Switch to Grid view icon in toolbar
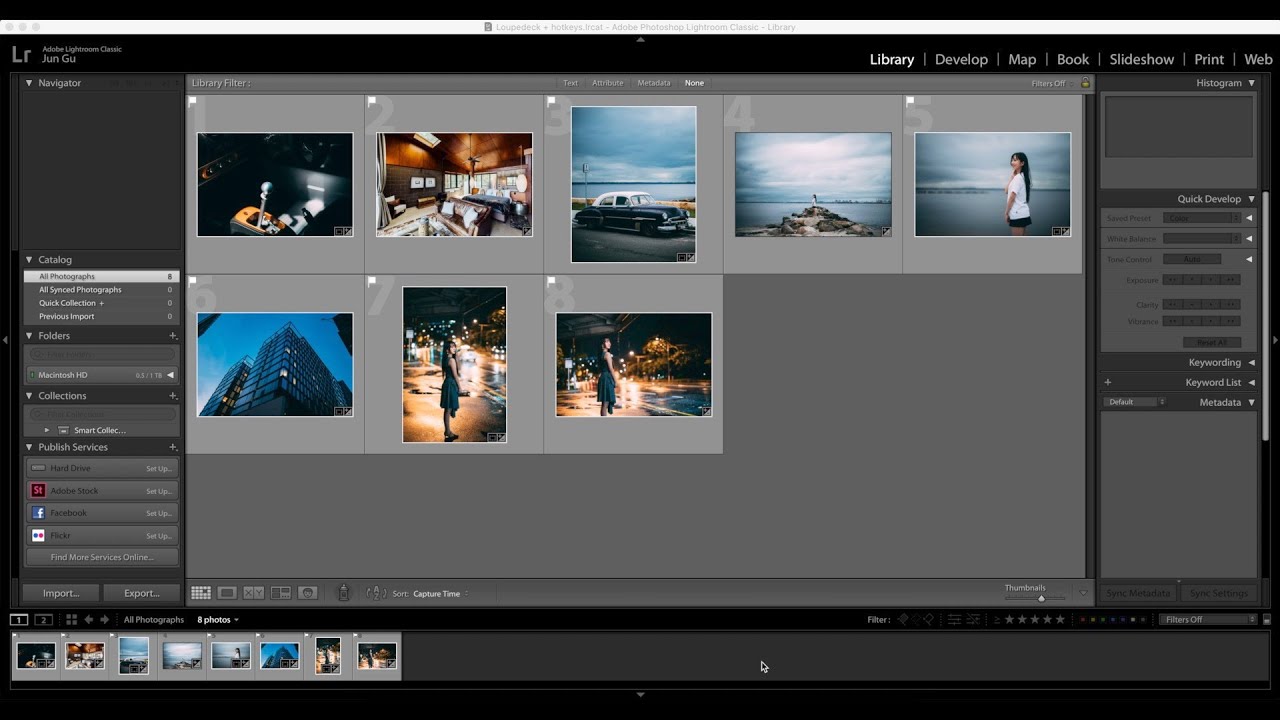Image resolution: width=1280 pixels, height=720 pixels. (x=201, y=593)
